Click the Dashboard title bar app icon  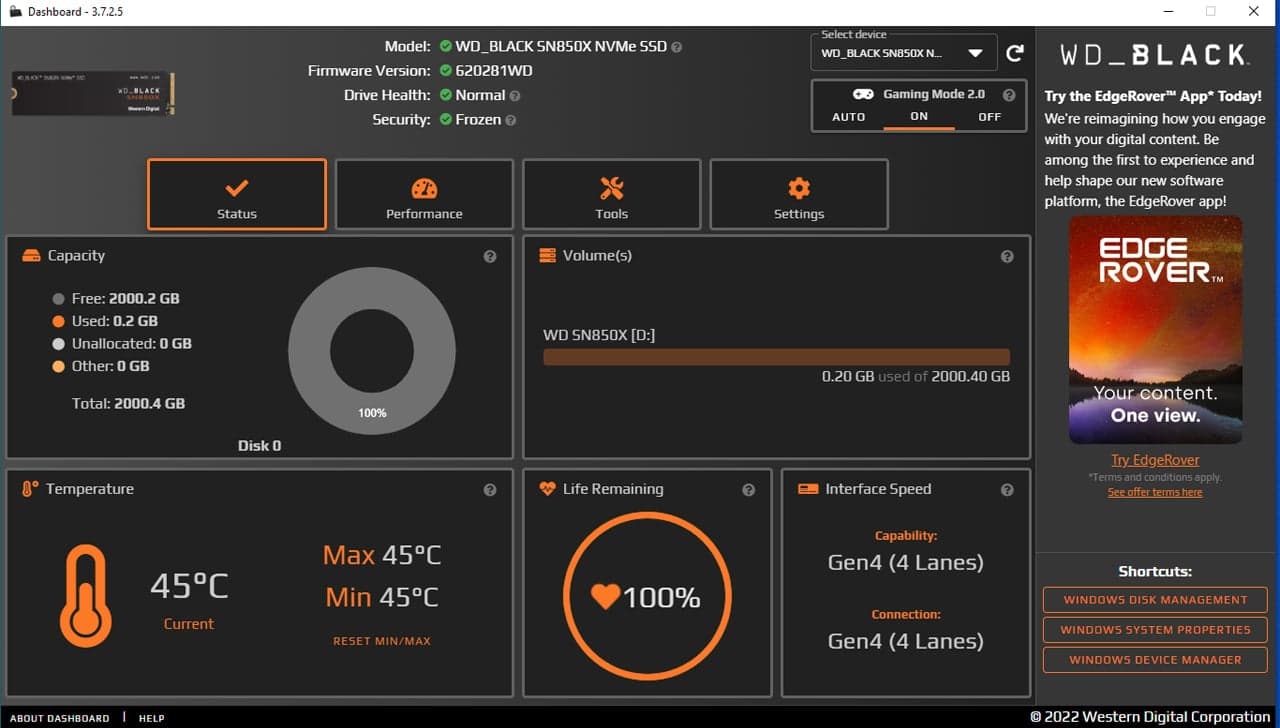point(15,12)
